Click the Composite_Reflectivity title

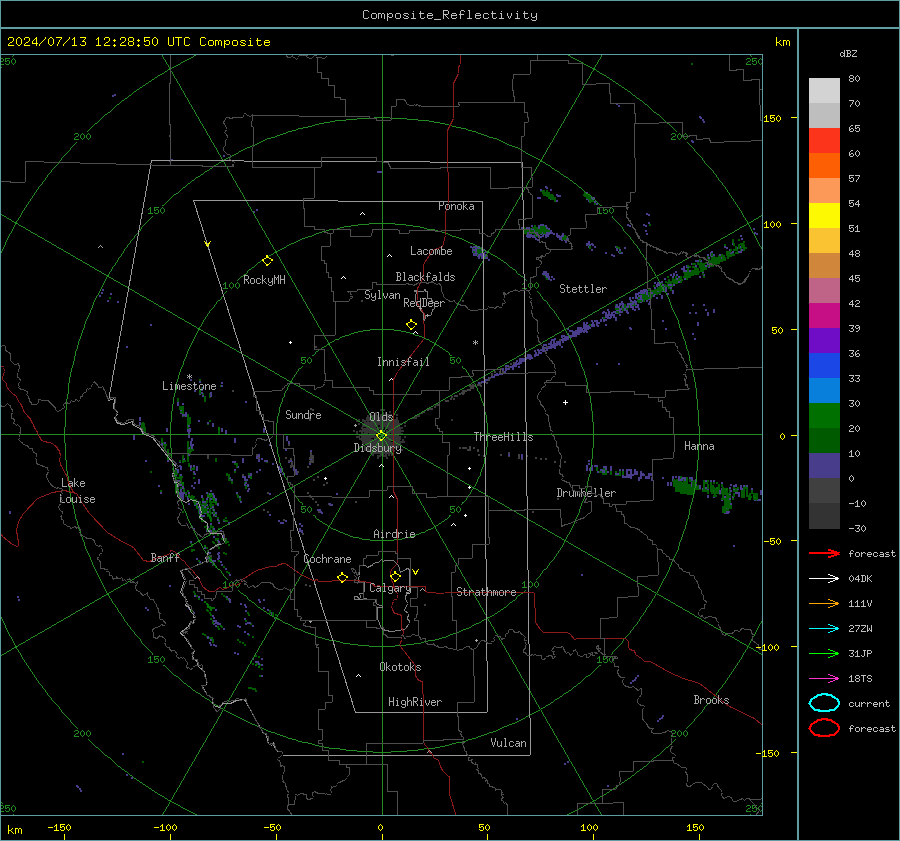point(449,14)
